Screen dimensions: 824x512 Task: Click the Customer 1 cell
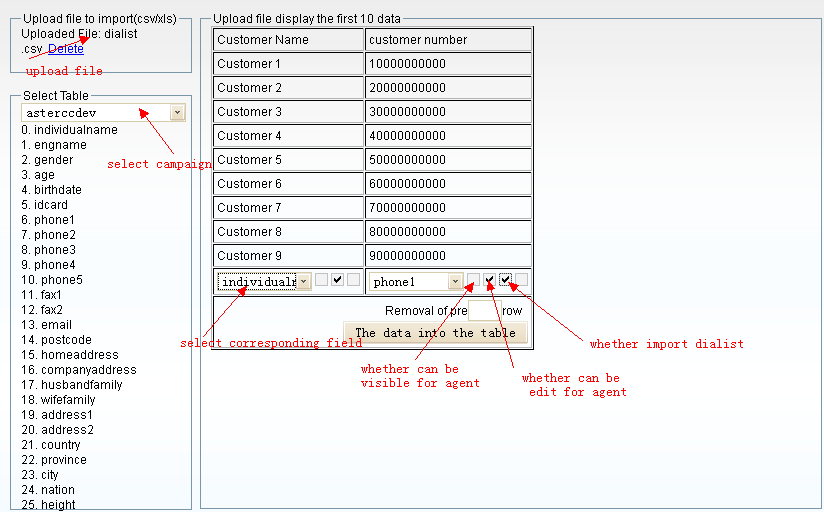pos(288,64)
